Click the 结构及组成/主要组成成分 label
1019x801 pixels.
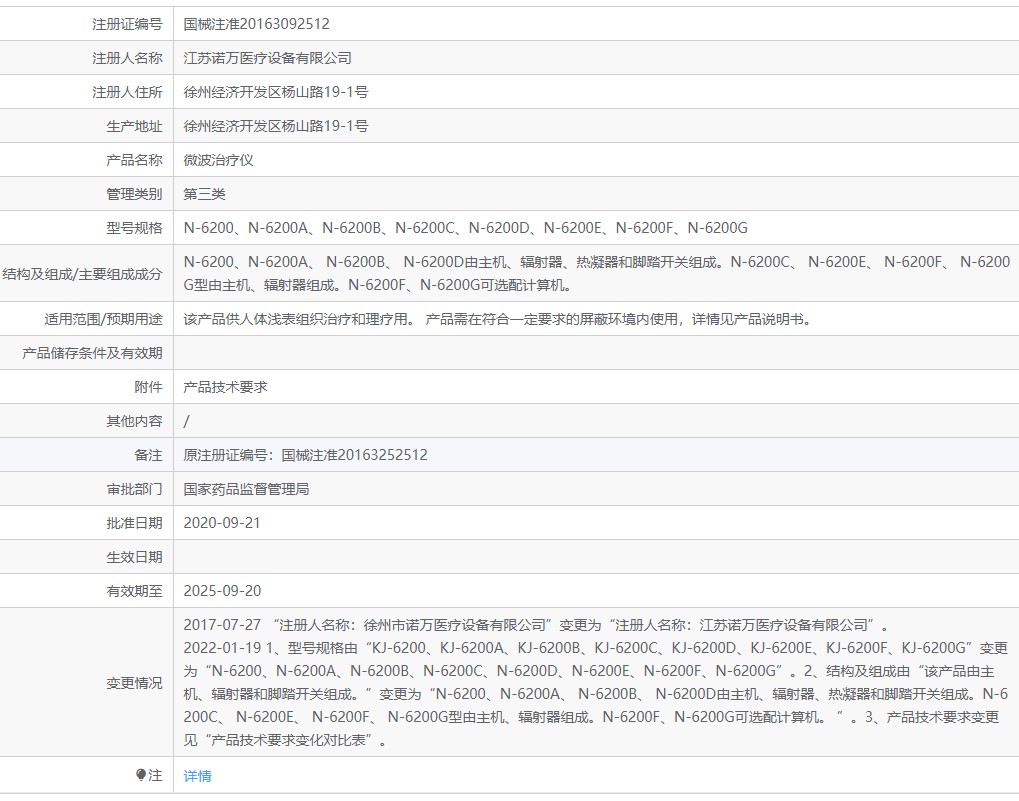pyautogui.click(x=83, y=273)
